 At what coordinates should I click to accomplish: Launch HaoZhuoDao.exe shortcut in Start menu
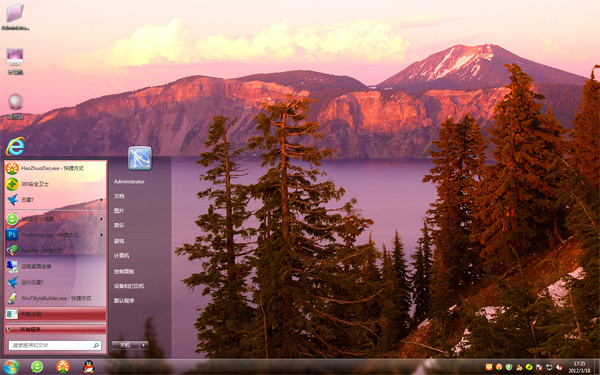coord(55,168)
